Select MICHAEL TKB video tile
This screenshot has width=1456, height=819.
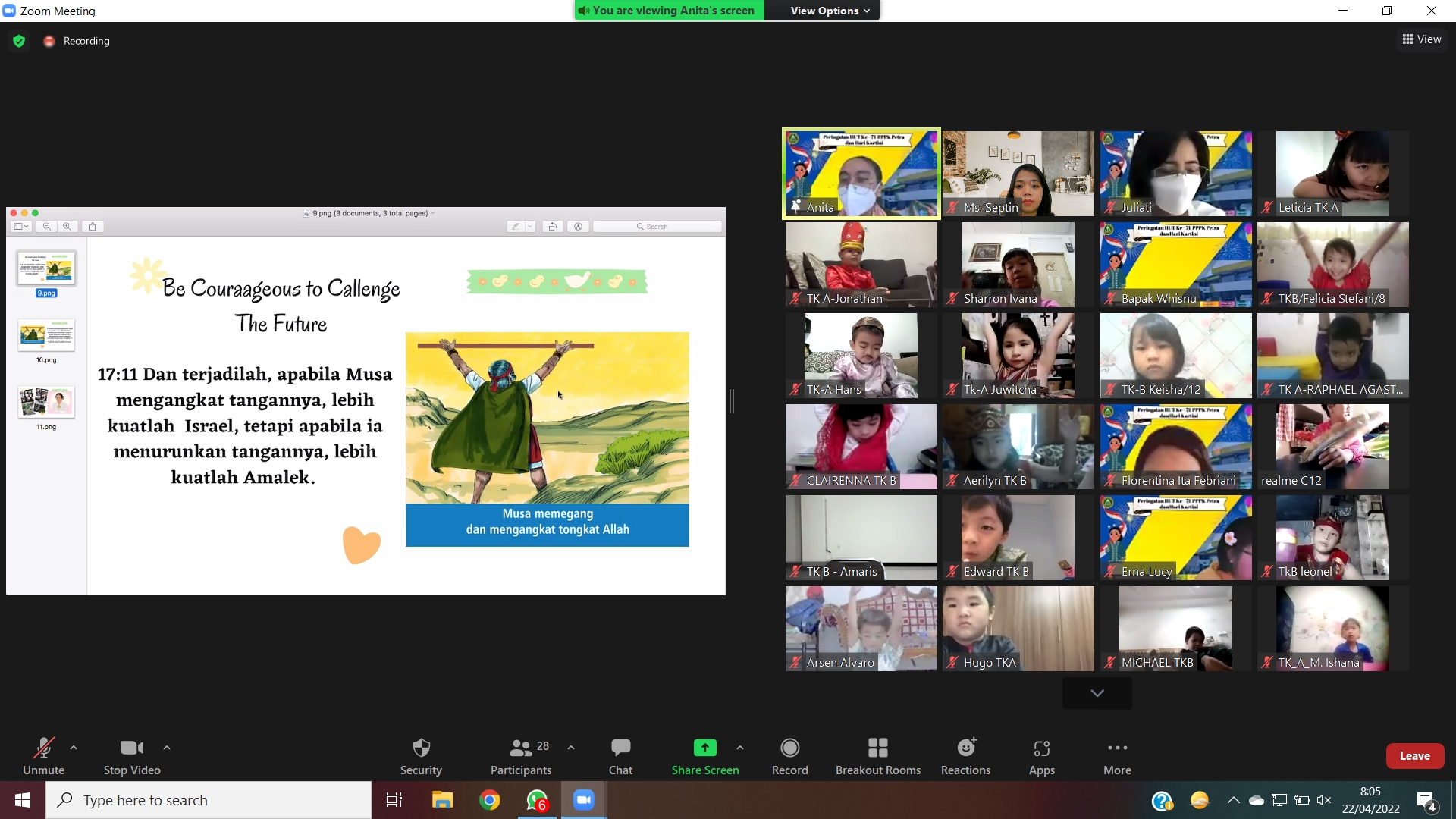(x=1176, y=629)
